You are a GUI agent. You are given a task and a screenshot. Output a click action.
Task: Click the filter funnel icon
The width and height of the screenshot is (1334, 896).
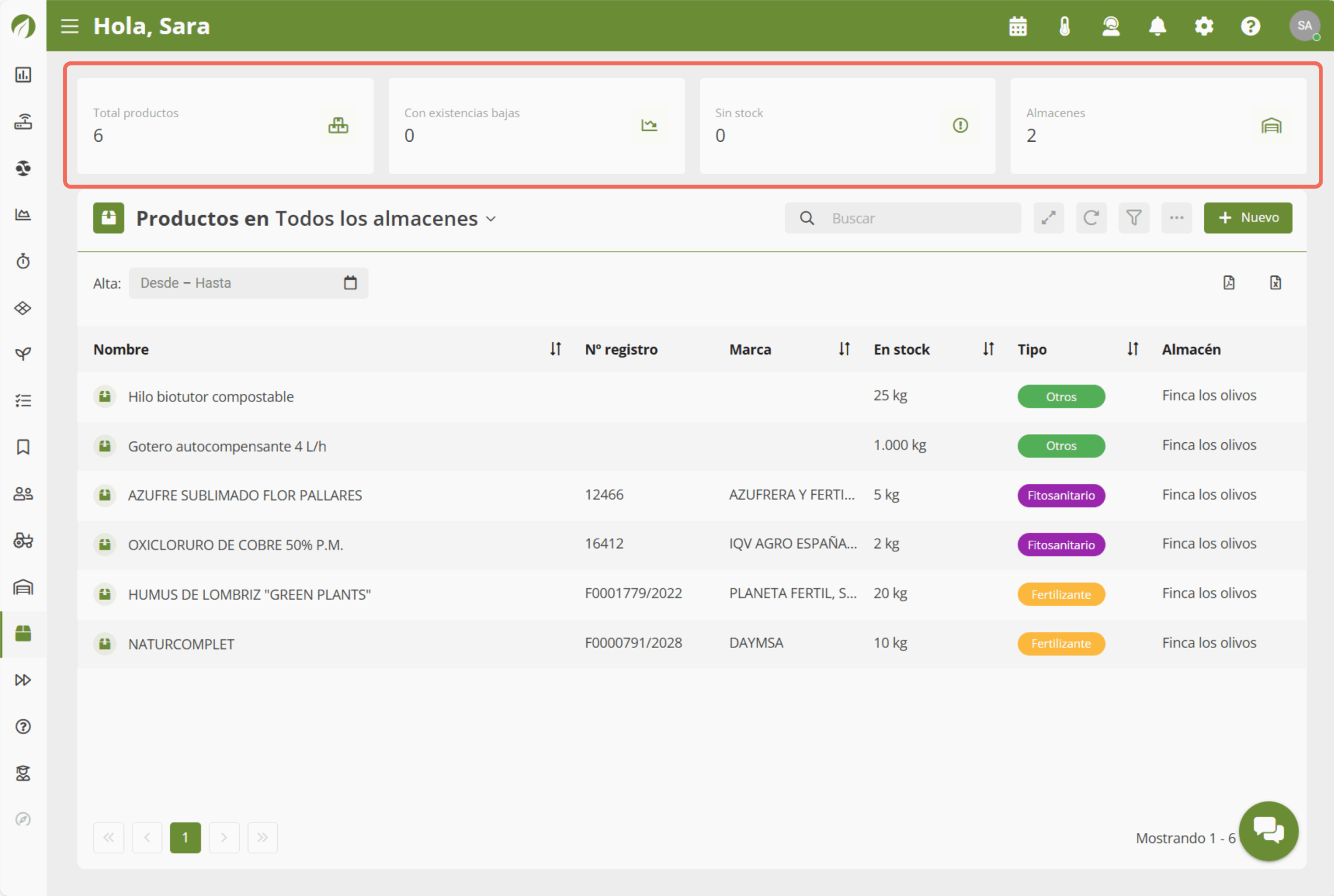[x=1134, y=218]
